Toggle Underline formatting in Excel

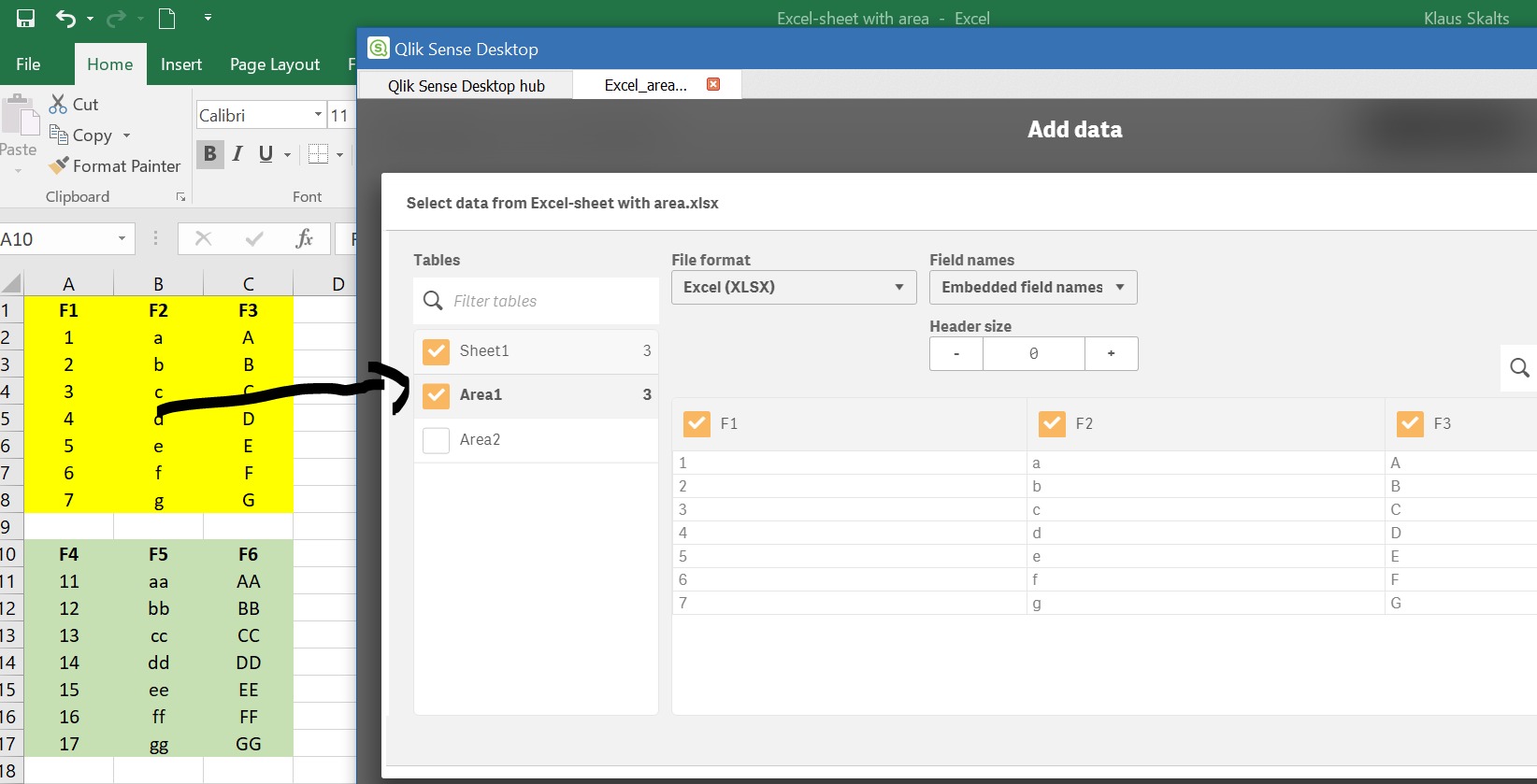(266, 153)
